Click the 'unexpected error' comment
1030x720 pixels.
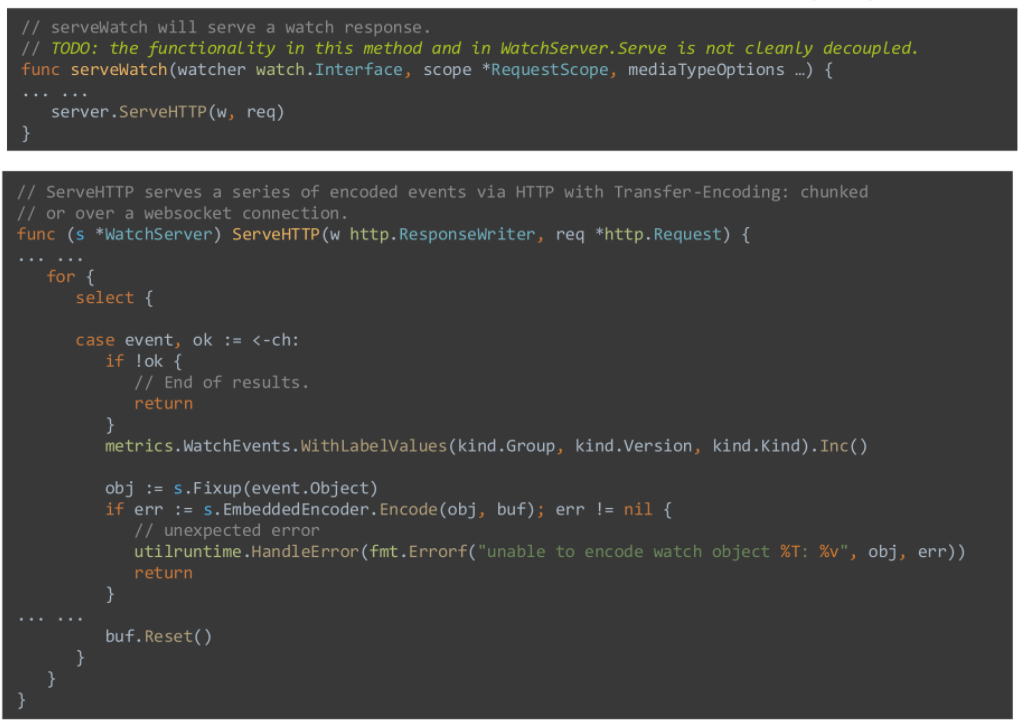[x=227, y=531]
